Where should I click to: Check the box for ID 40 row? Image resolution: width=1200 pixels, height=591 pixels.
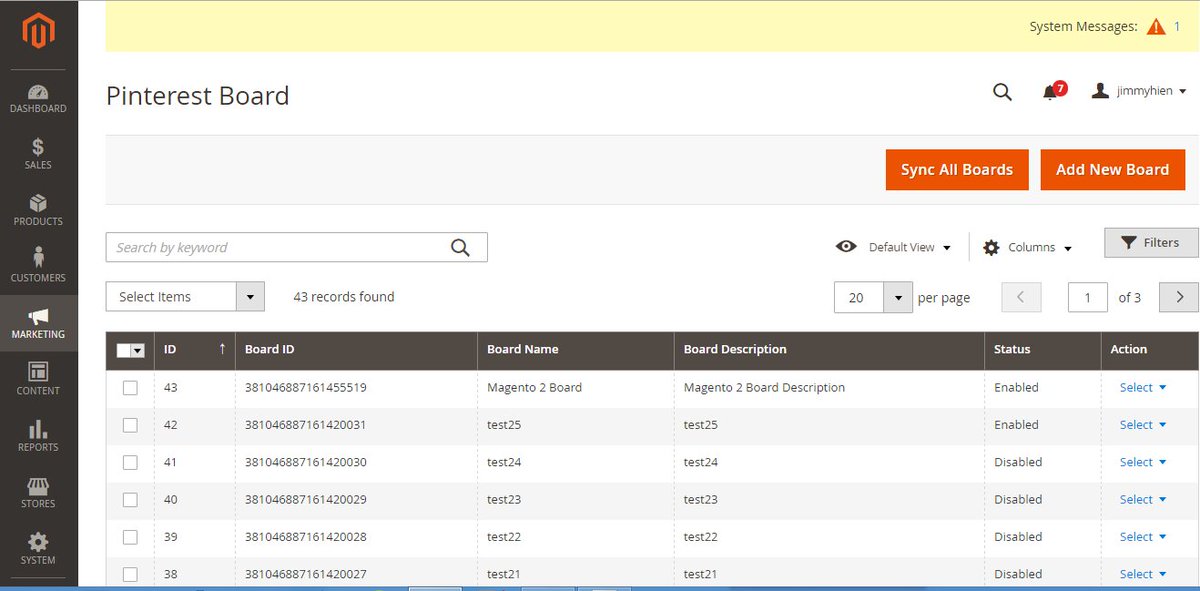pyautogui.click(x=130, y=499)
